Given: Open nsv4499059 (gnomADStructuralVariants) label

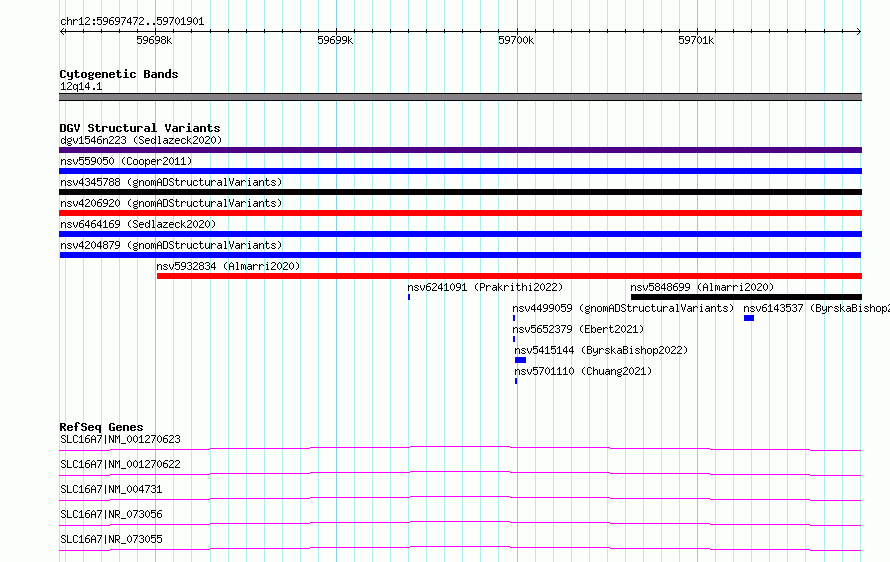Looking at the screenshot, I should [x=623, y=308].
